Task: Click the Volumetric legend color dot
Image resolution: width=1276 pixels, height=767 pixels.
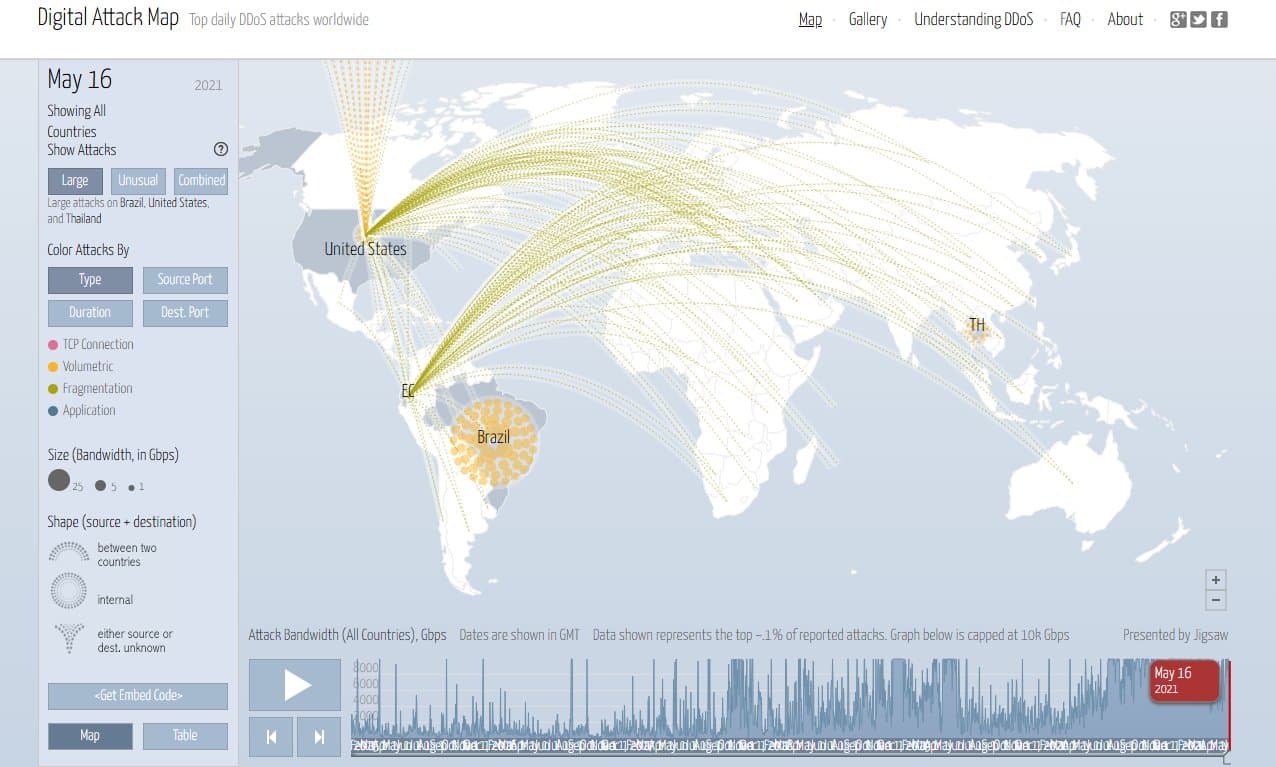Action: [x=53, y=367]
